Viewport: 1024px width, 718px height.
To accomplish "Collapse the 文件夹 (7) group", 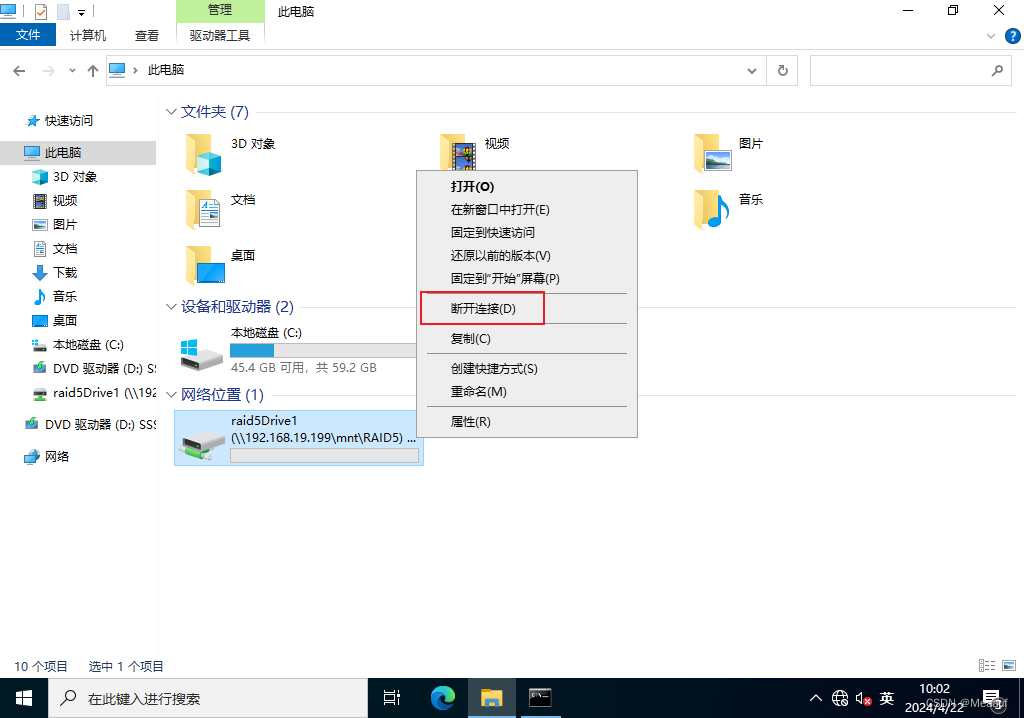I will [x=171, y=112].
